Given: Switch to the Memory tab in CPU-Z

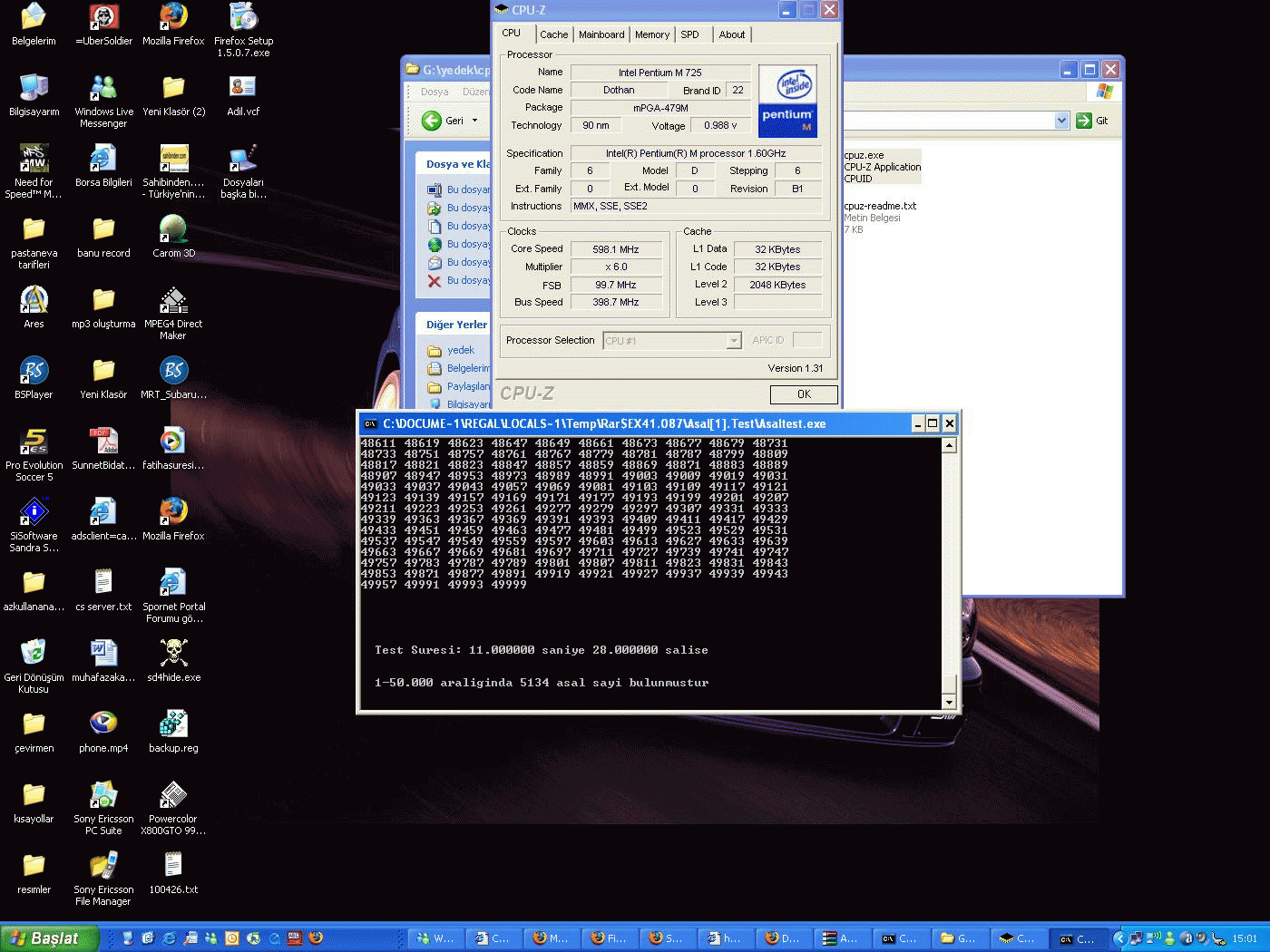Looking at the screenshot, I should (652, 34).
